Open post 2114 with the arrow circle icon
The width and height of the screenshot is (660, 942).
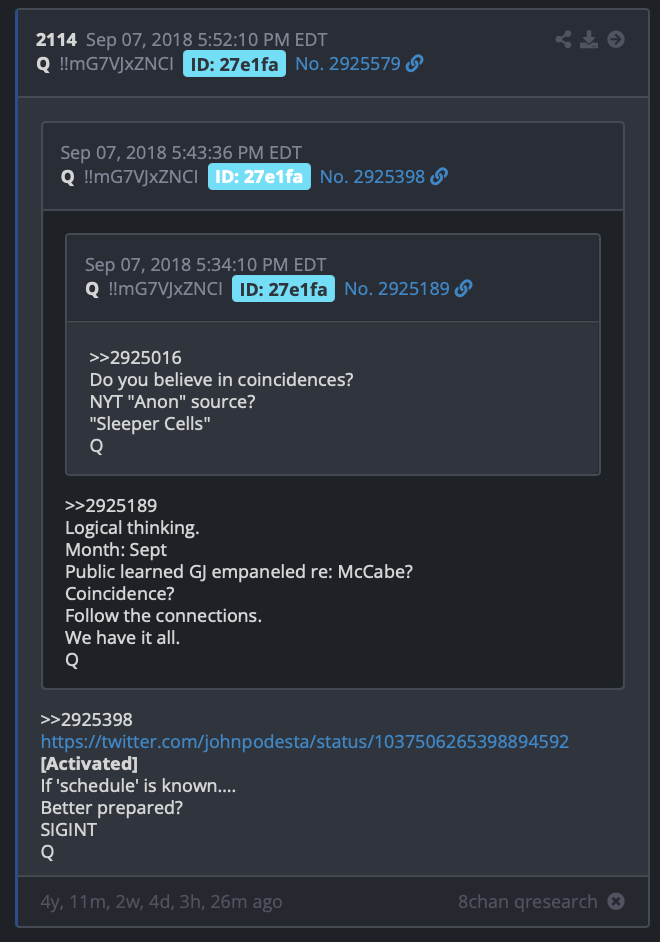pos(616,40)
